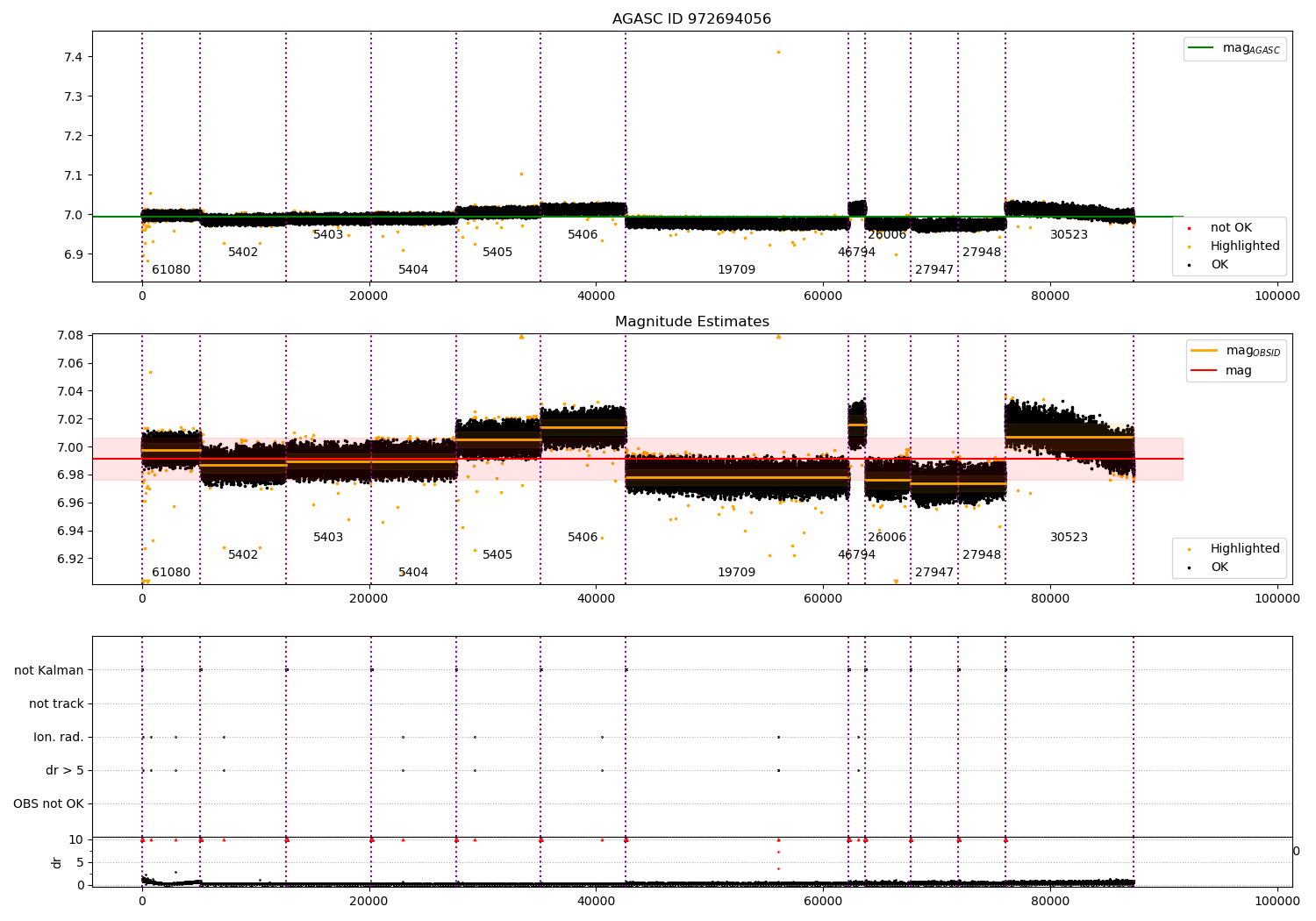The height and width of the screenshot is (921, 1316).
Task: Click the title AGASC ID 972694056
Action: click(x=691, y=19)
